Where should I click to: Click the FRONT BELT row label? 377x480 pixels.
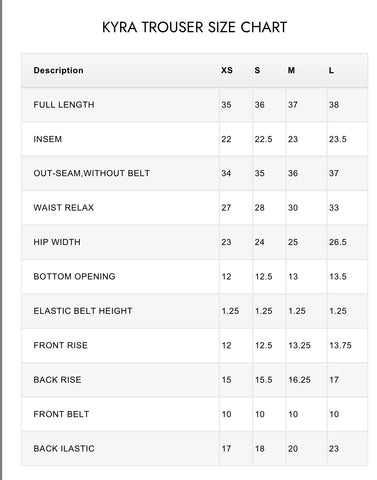point(61,414)
